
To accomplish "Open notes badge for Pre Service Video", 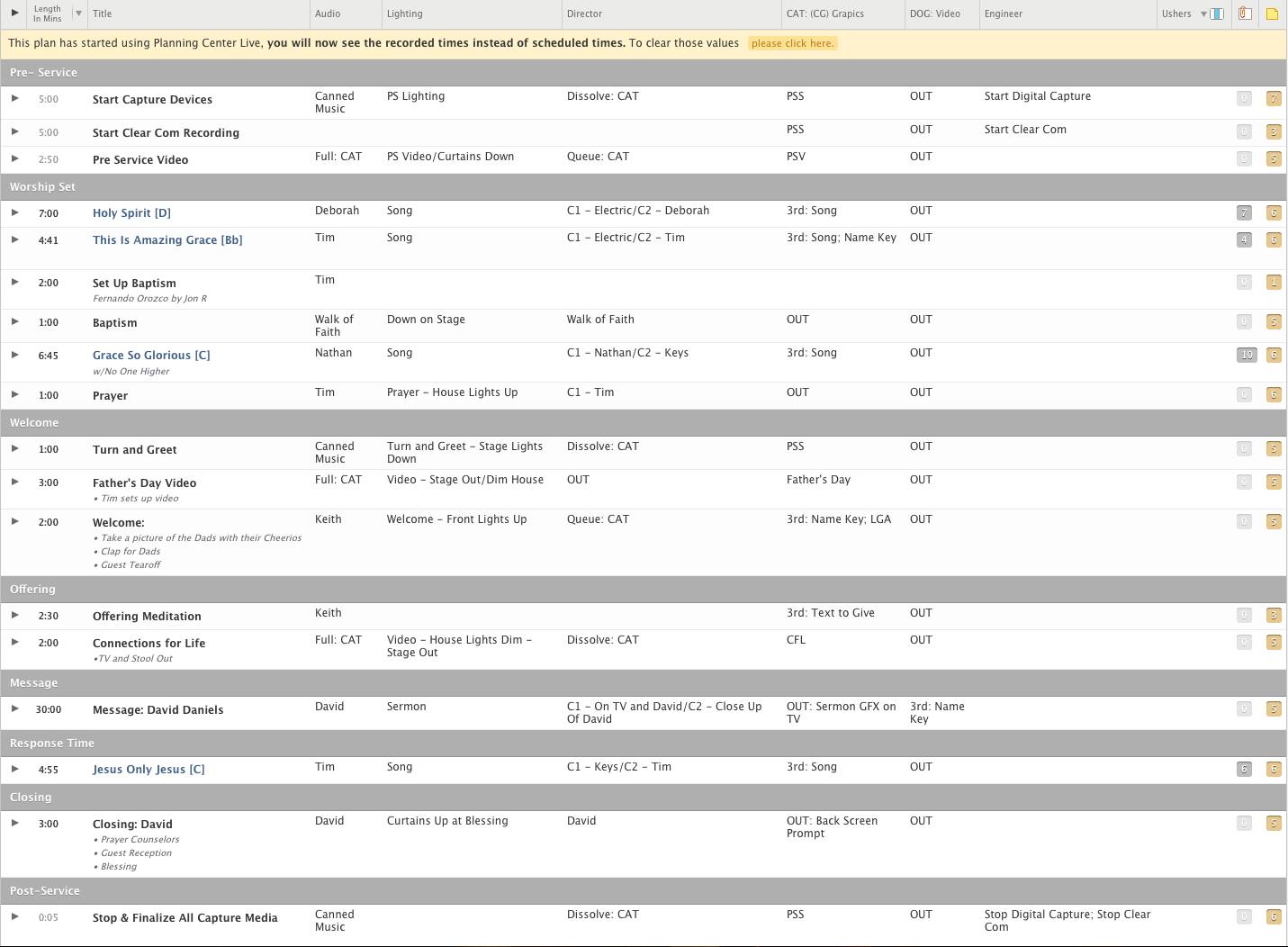I will tap(1274, 158).
